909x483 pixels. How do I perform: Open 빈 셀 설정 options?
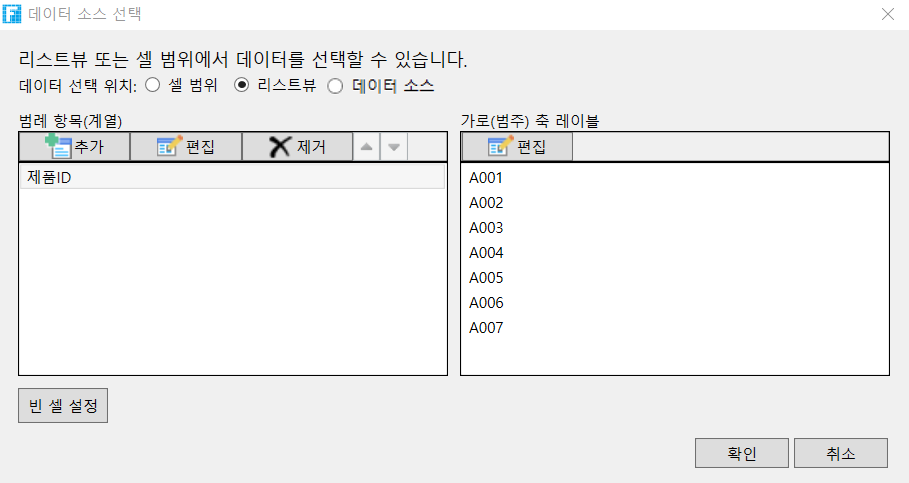[x=63, y=406]
